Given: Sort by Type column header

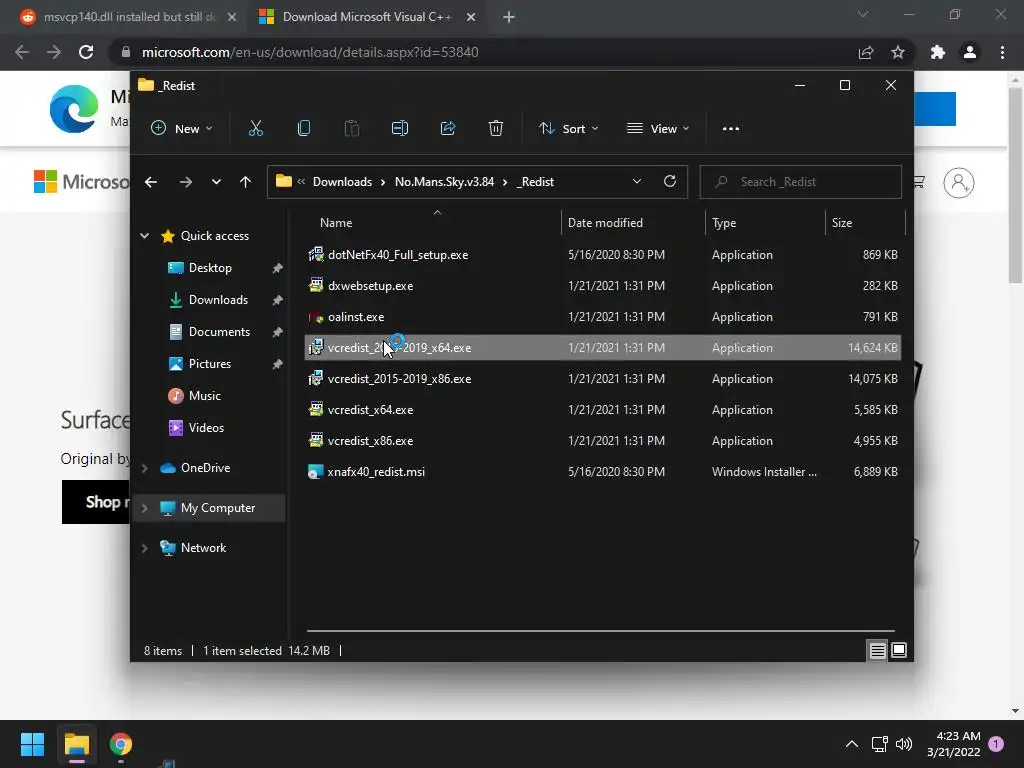Looking at the screenshot, I should pyautogui.click(x=765, y=223).
